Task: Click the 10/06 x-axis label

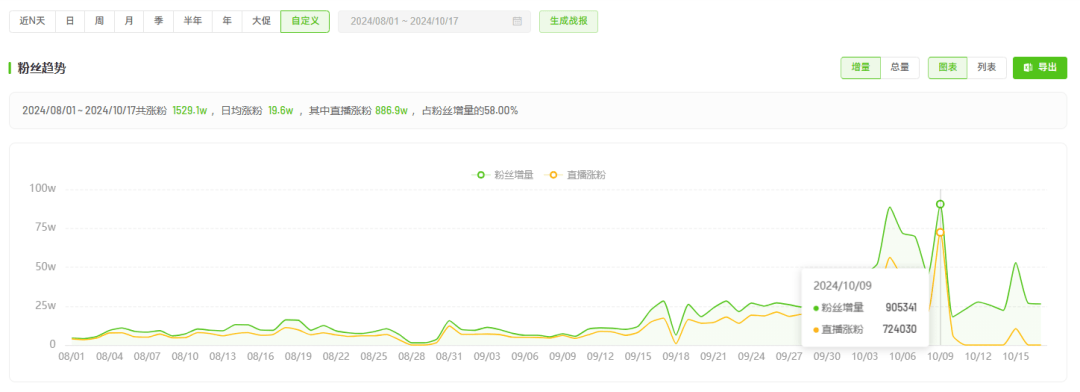Action: [902, 357]
